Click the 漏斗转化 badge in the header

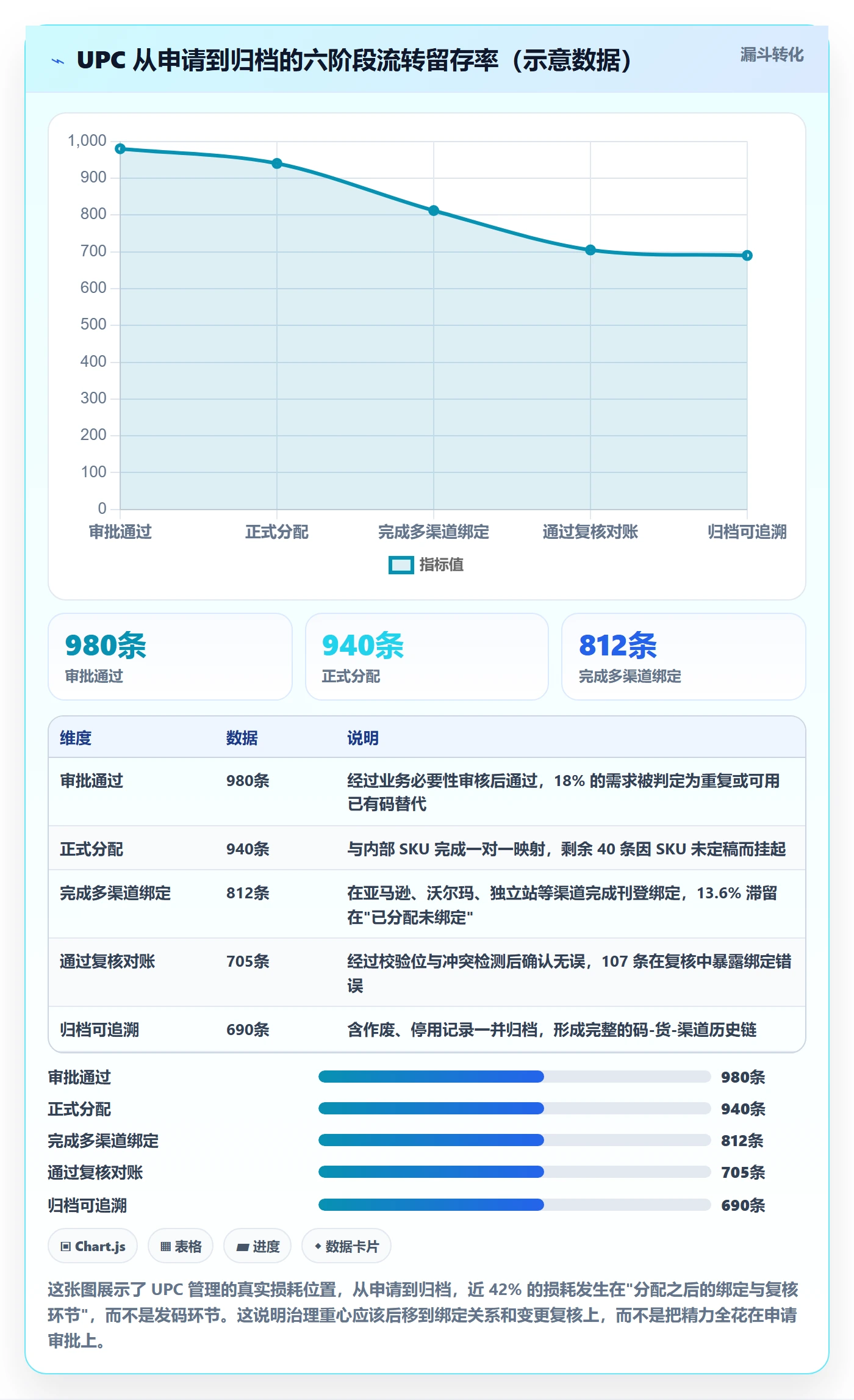(x=772, y=55)
